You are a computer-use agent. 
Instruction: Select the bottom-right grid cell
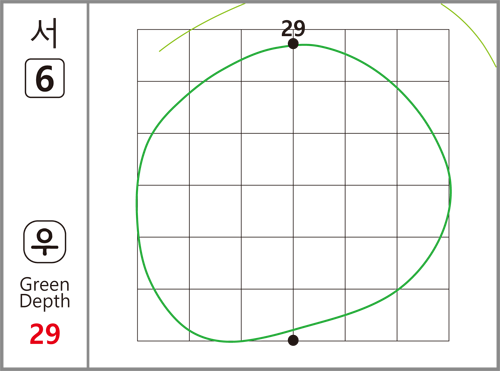(423, 315)
